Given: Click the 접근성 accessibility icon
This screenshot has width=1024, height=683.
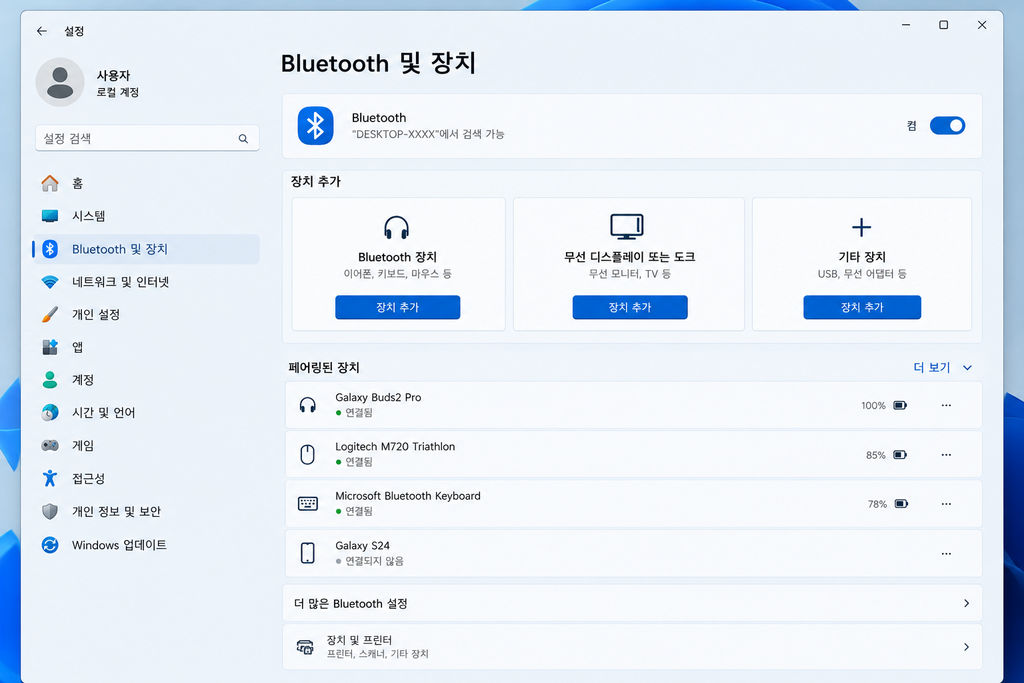Looking at the screenshot, I should click(50, 479).
